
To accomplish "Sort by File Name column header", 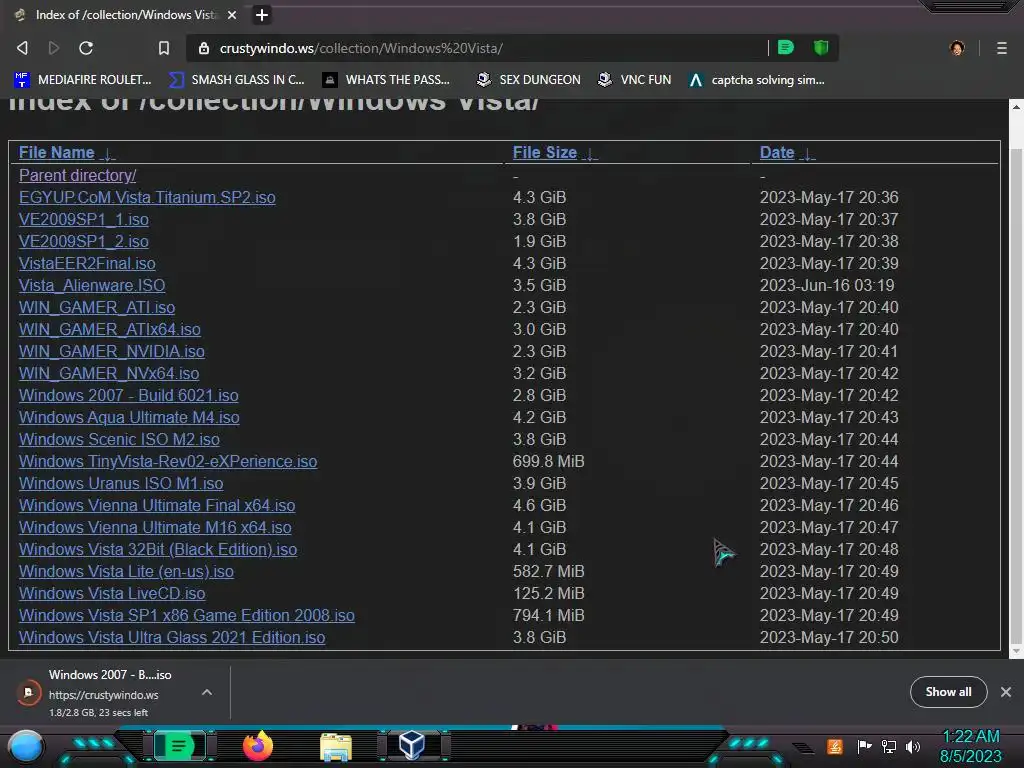I will coord(57,152).
